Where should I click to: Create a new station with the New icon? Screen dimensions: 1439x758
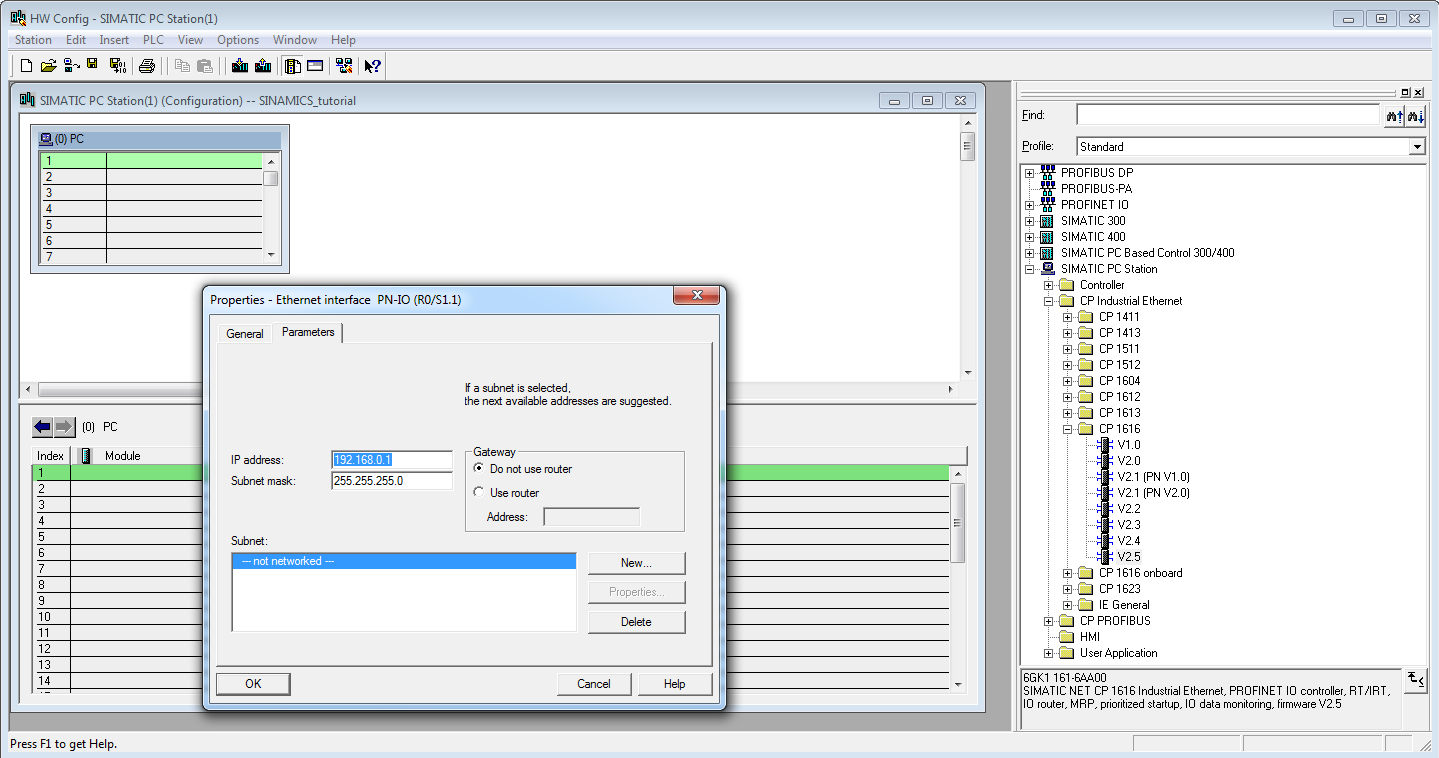tap(27, 66)
